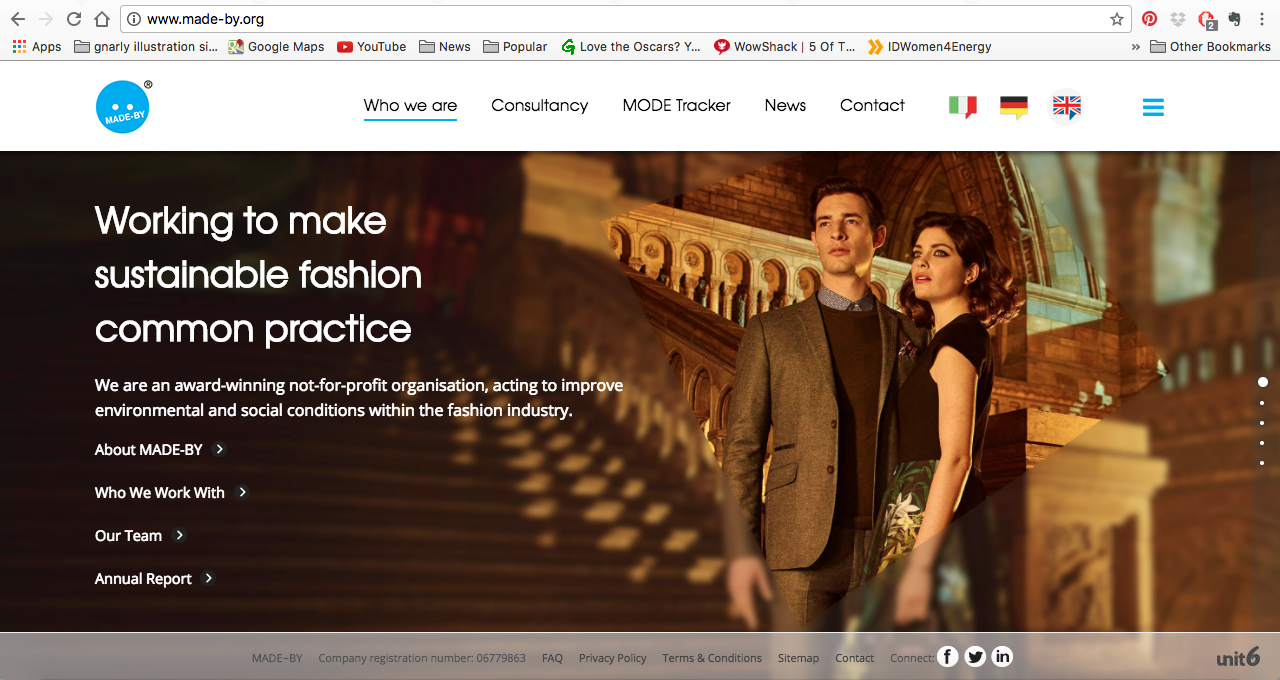The image size is (1280, 680).
Task: Reload the current page
Action: (73, 19)
